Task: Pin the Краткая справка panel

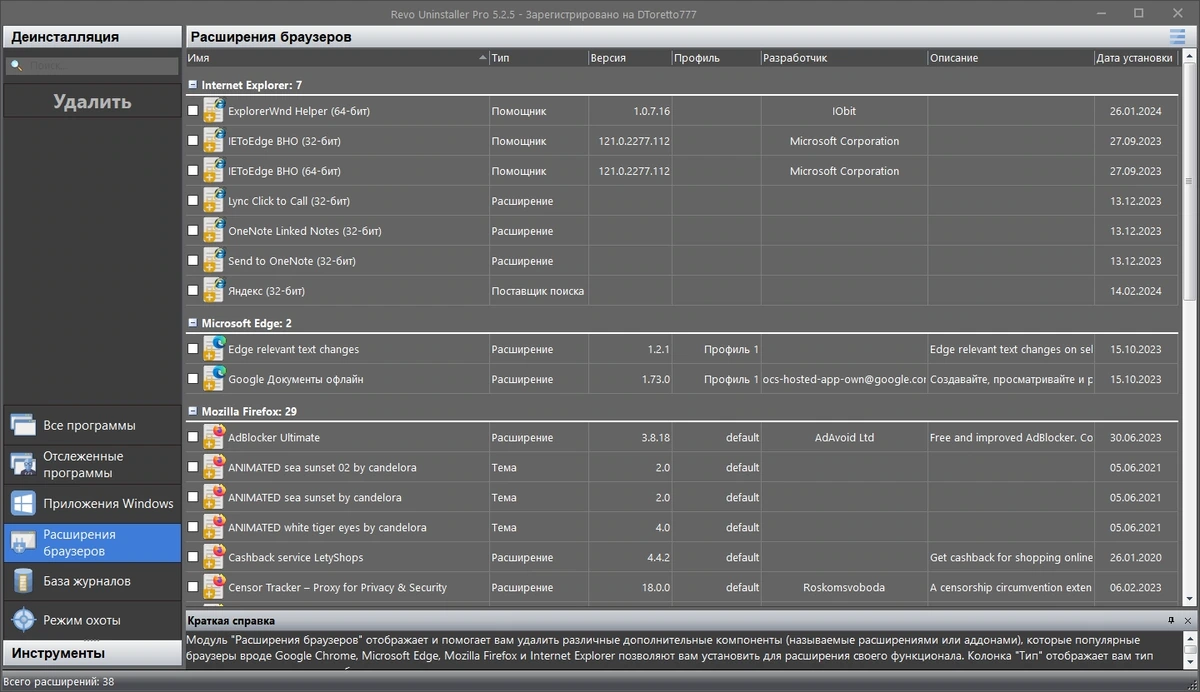Action: (1171, 621)
